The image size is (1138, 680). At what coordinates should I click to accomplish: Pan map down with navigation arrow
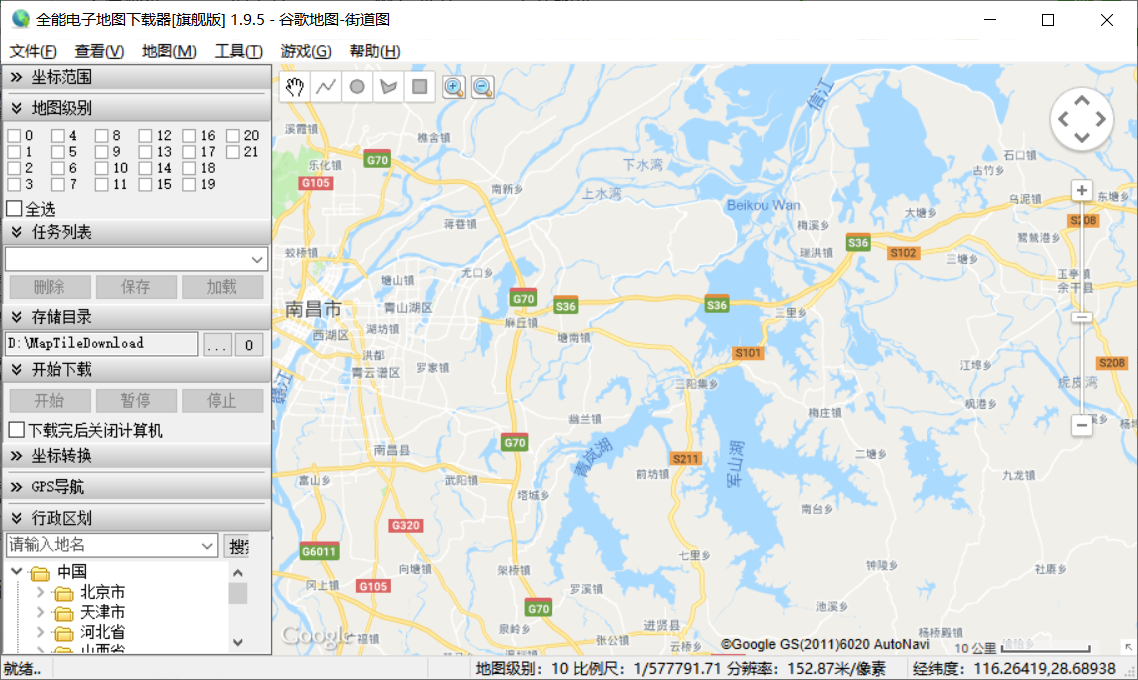click(x=1082, y=137)
